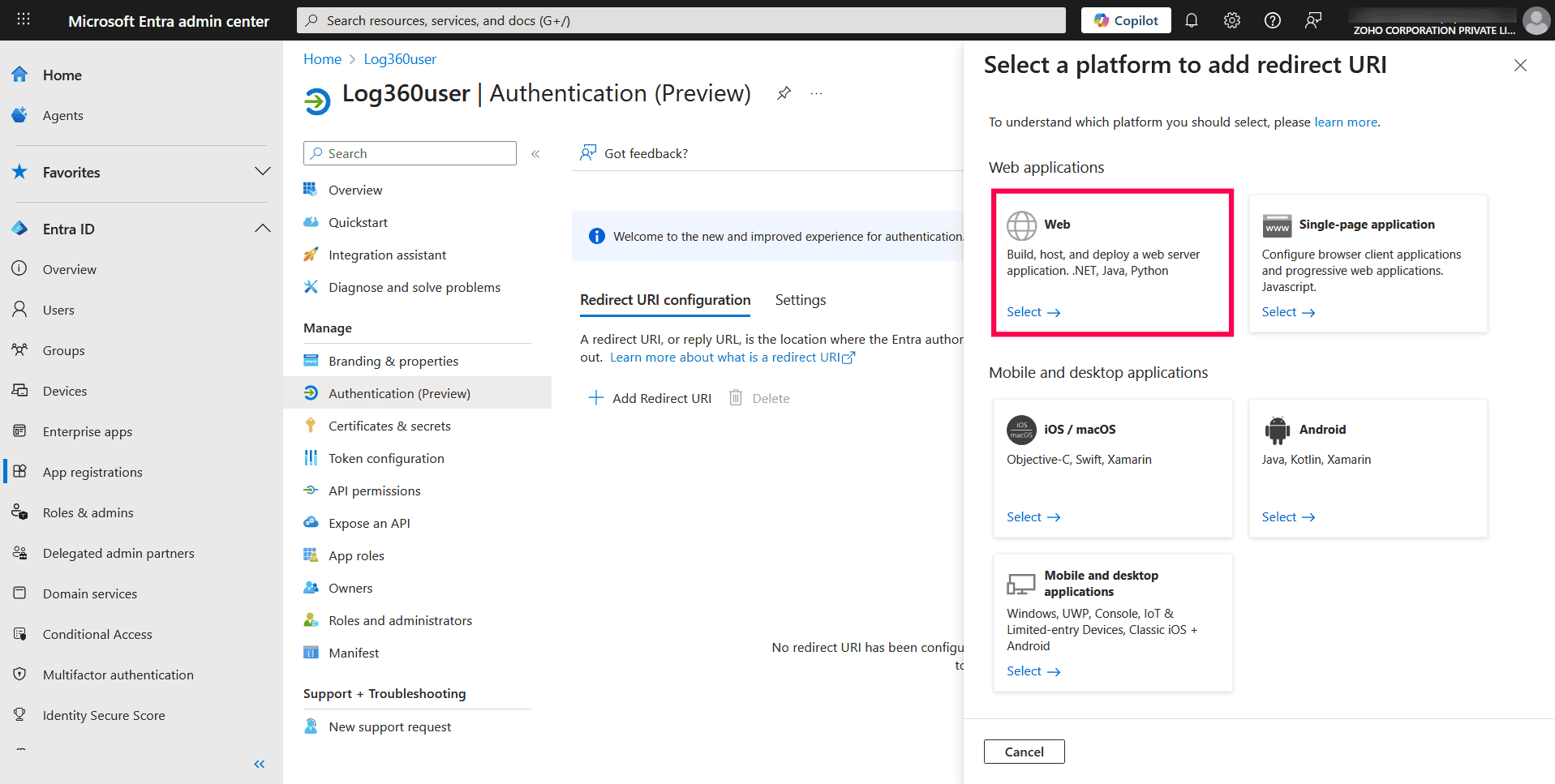Image resolution: width=1555 pixels, height=784 pixels.
Task: Open Token configuration from the Manage menu
Action: (x=386, y=458)
